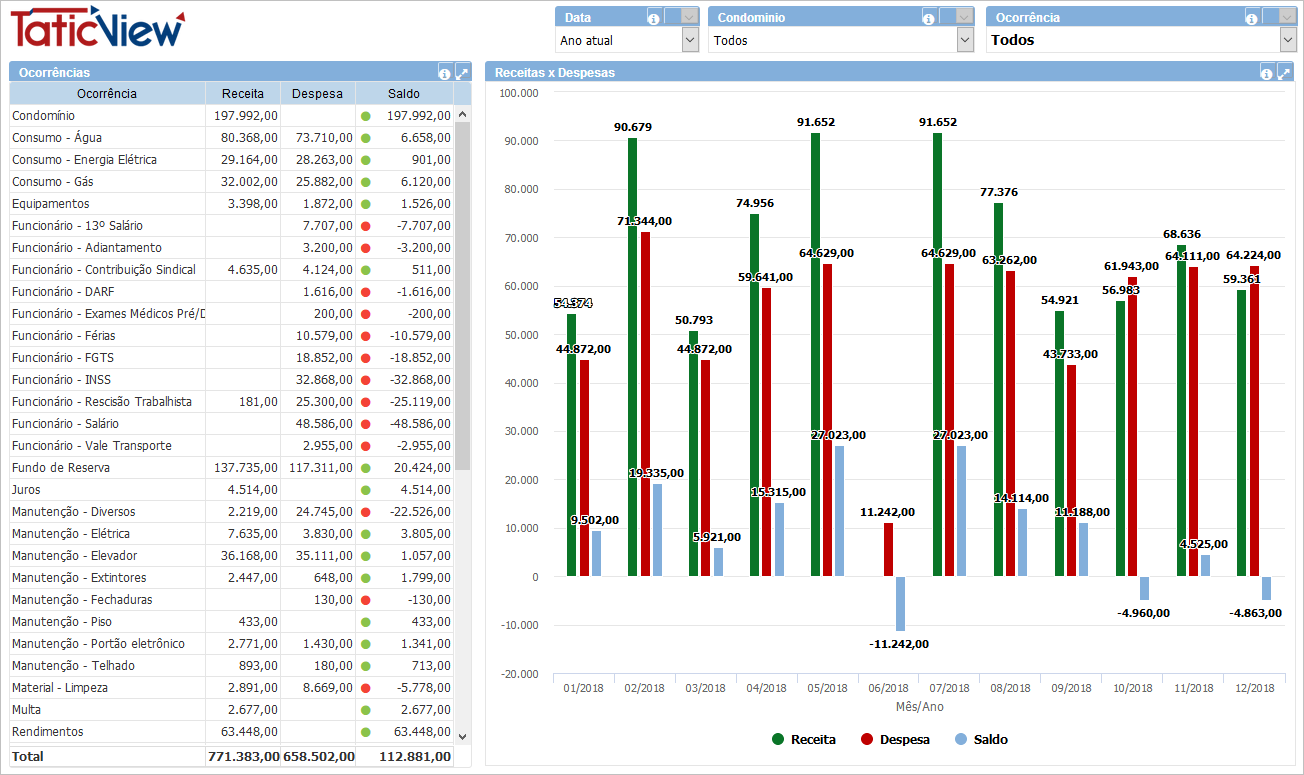Open the Data dropdown showing Ano atual

(x=690, y=40)
